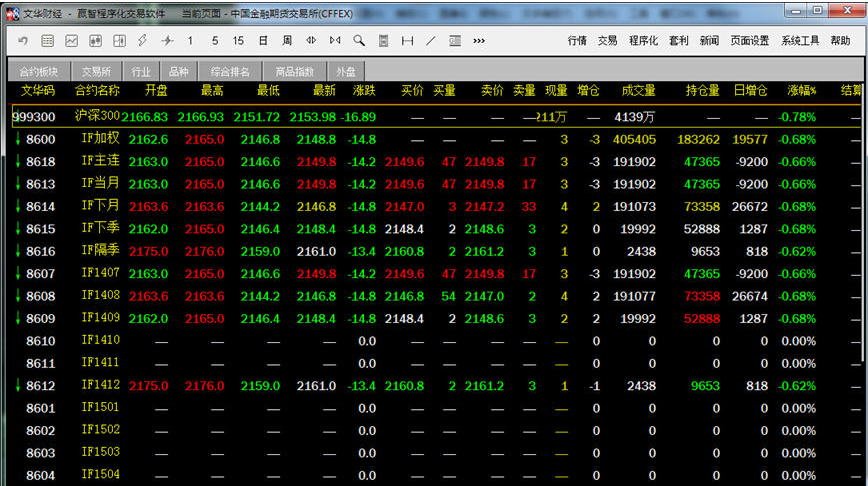This screenshot has height=486, width=868.
Task: Open the 系统工具 menu
Action: pos(800,41)
